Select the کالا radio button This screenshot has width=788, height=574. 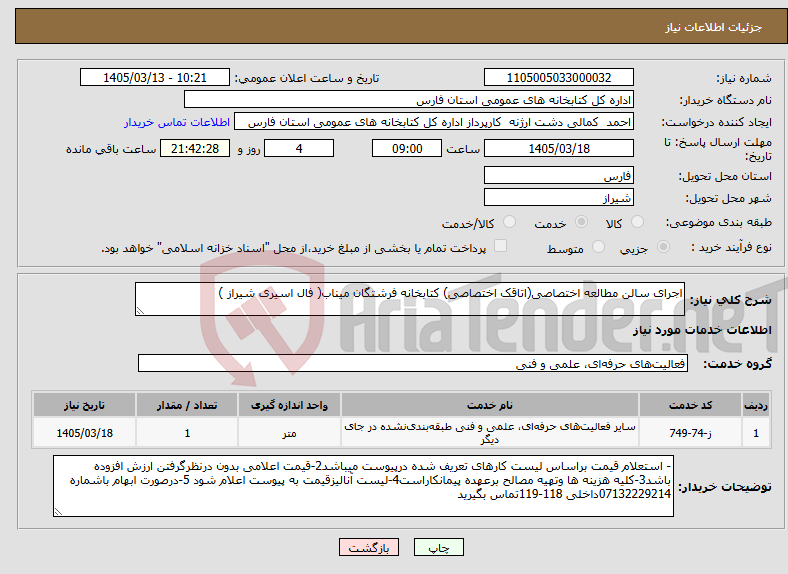click(x=637, y=222)
